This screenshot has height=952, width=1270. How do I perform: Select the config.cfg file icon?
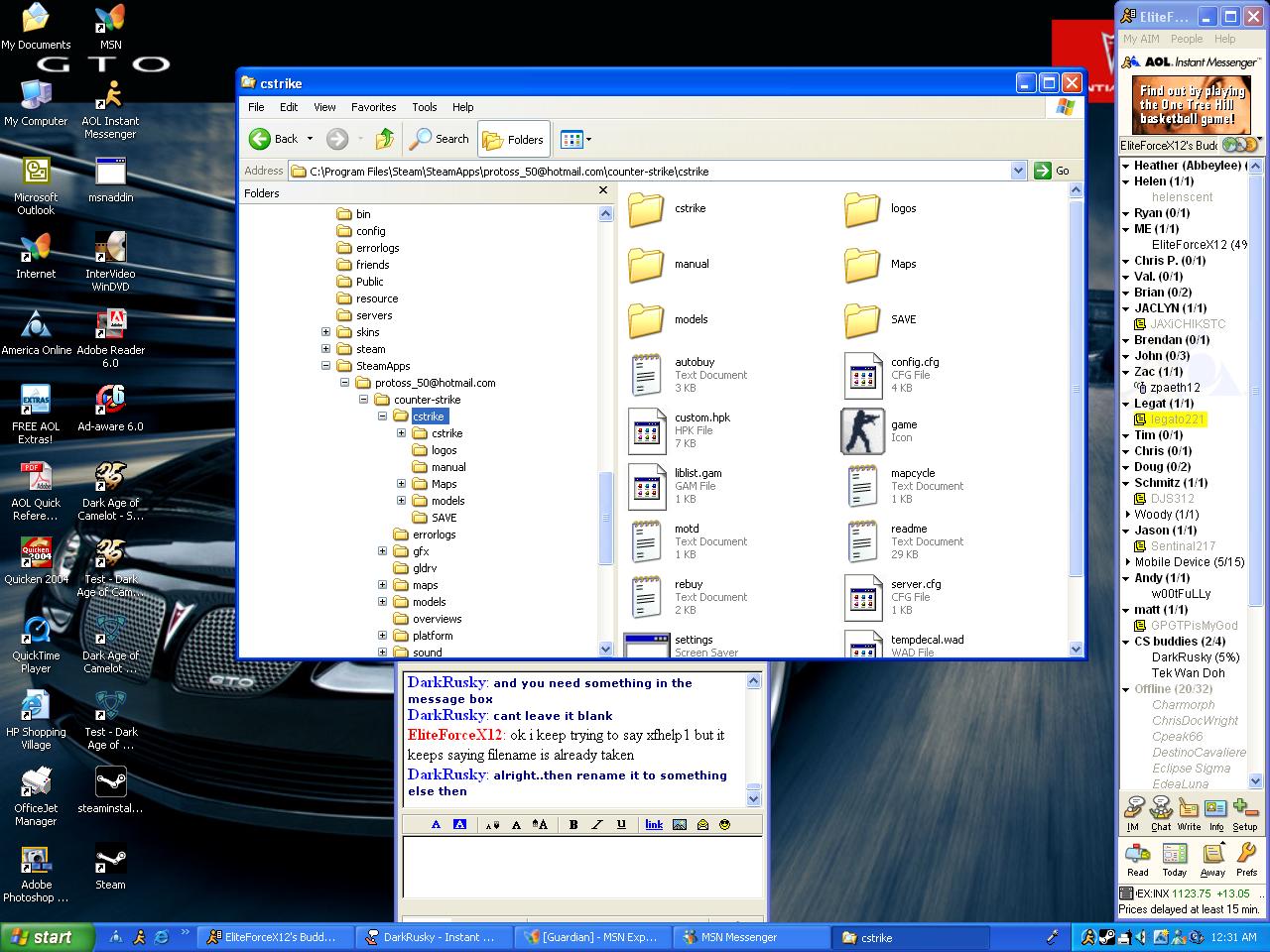click(862, 376)
